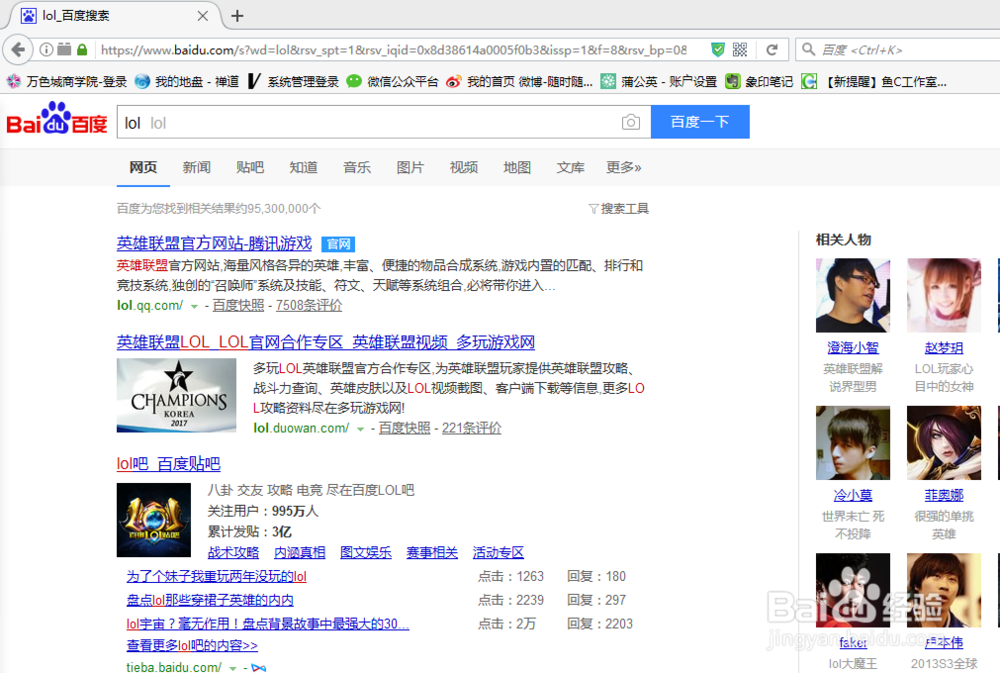This screenshot has height=673, width=1000.
Task: Open the lol吧_百度贴吧 result link
Action: (x=168, y=464)
